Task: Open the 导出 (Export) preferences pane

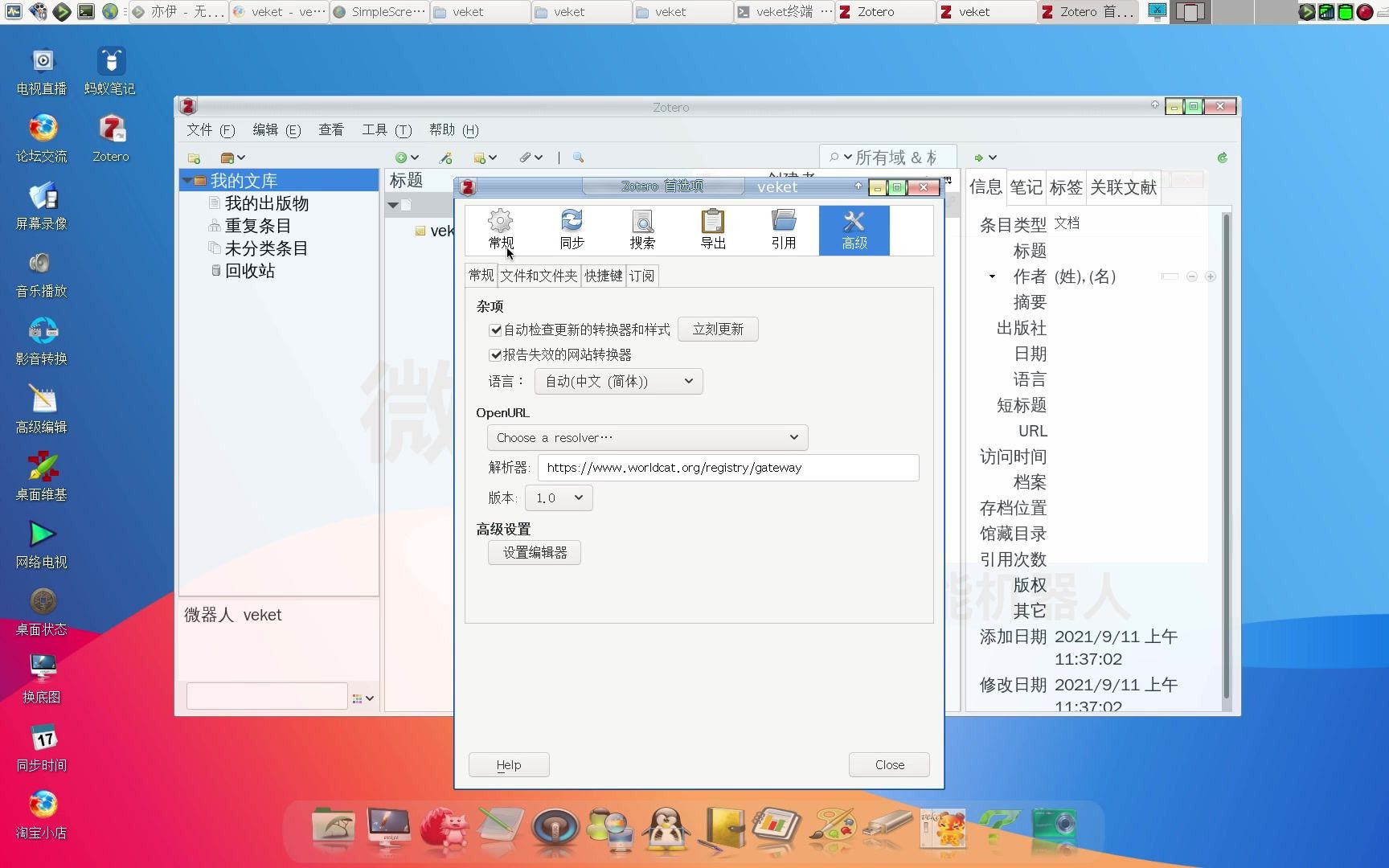Action: tap(713, 230)
